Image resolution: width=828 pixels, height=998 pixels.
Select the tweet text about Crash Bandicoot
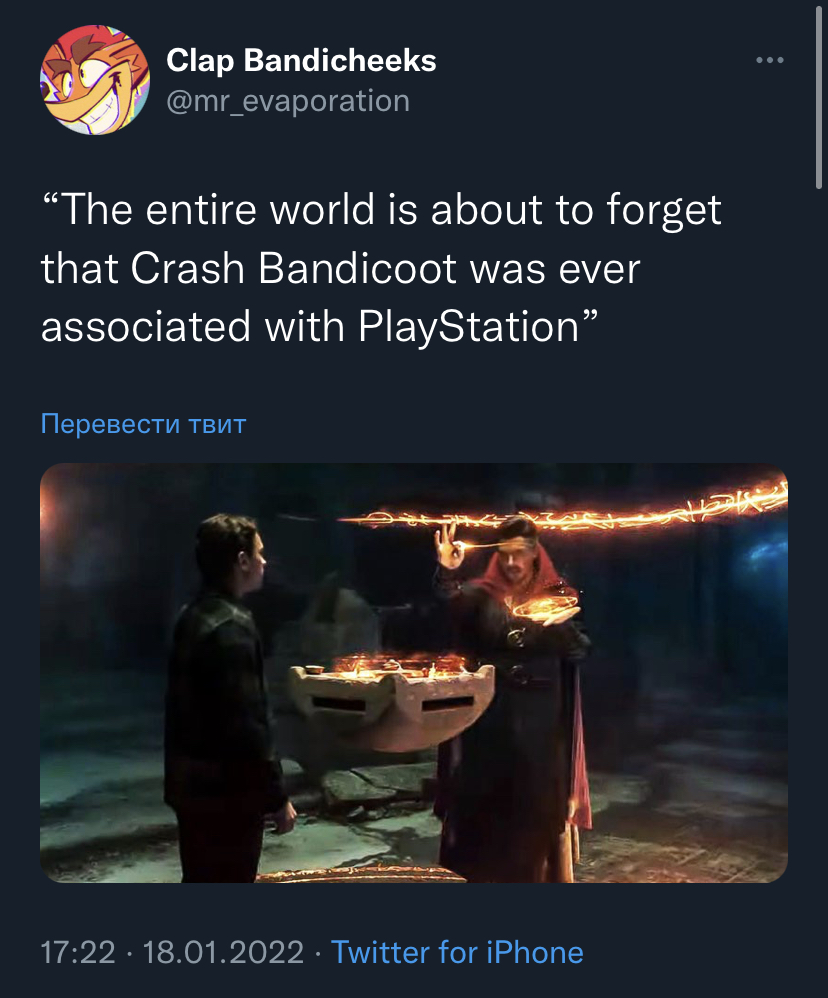[381, 268]
